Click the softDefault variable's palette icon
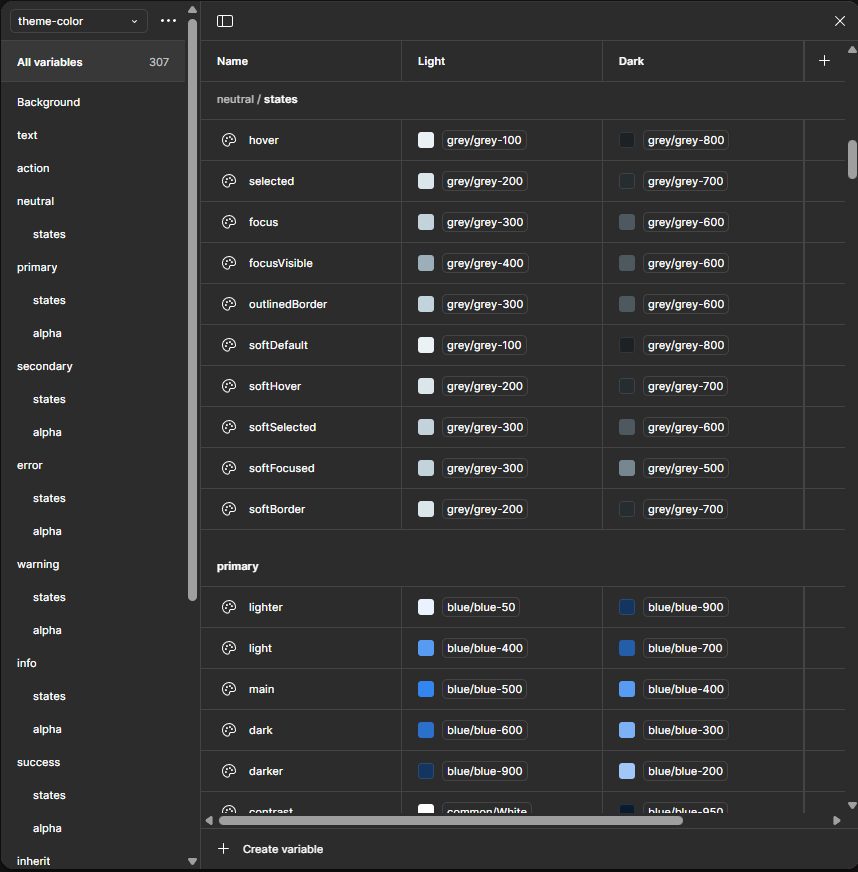This screenshot has height=872, width=858. pyautogui.click(x=229, y=345)
